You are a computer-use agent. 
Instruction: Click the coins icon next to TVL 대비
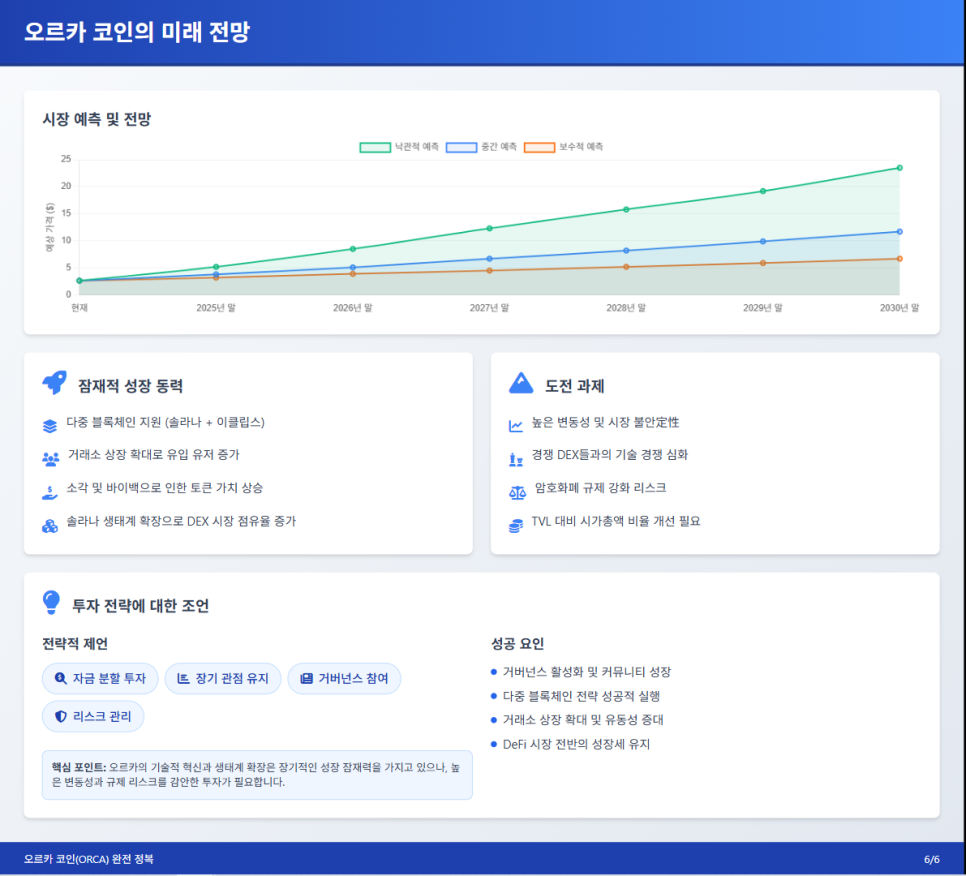click(x=516, y=525)
